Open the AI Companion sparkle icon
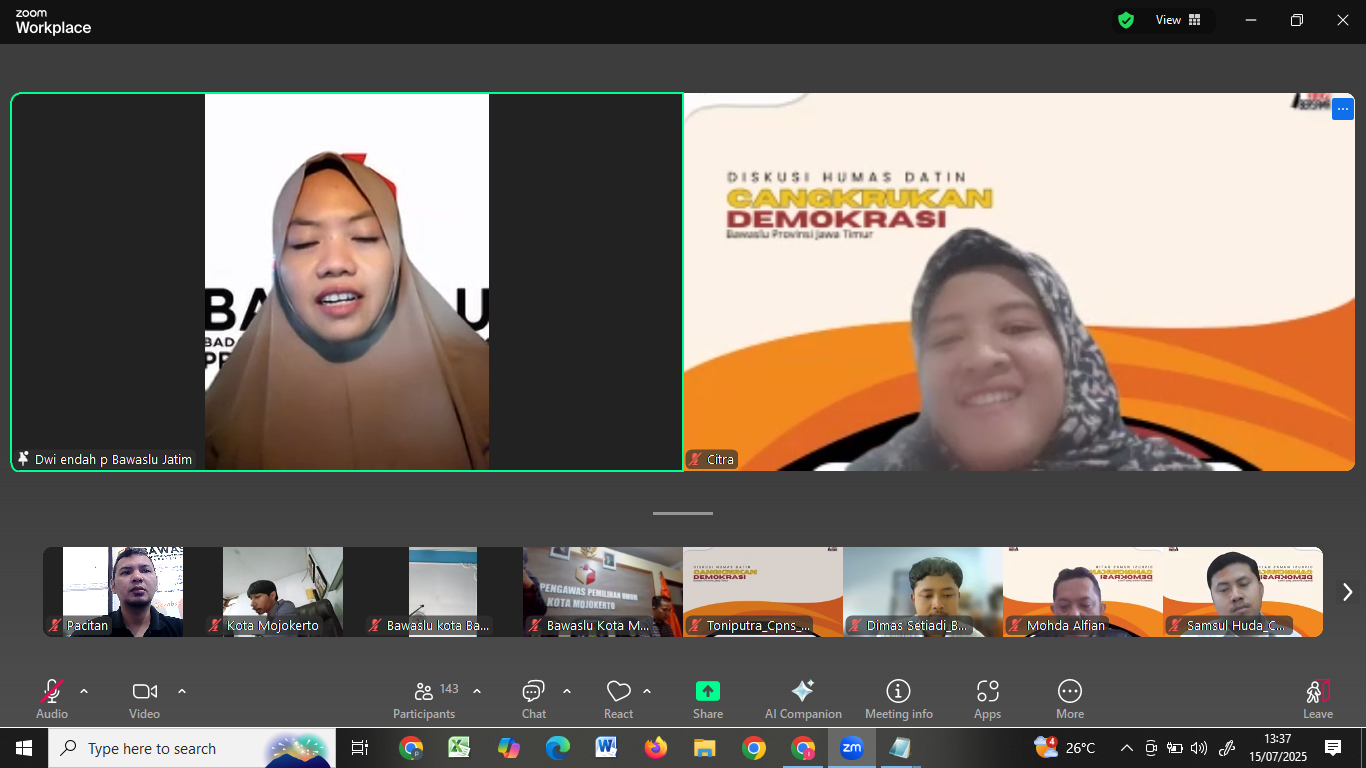 [802, 692]
